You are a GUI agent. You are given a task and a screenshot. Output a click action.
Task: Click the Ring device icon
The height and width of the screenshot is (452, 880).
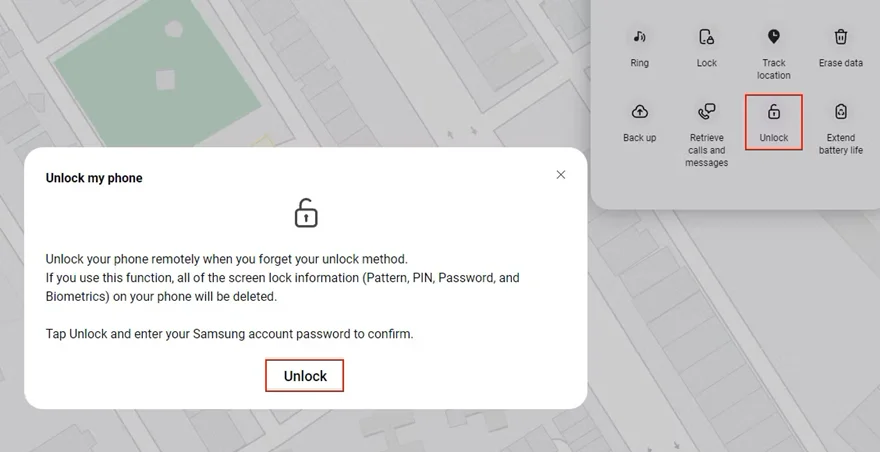click(x=639, y=37)
